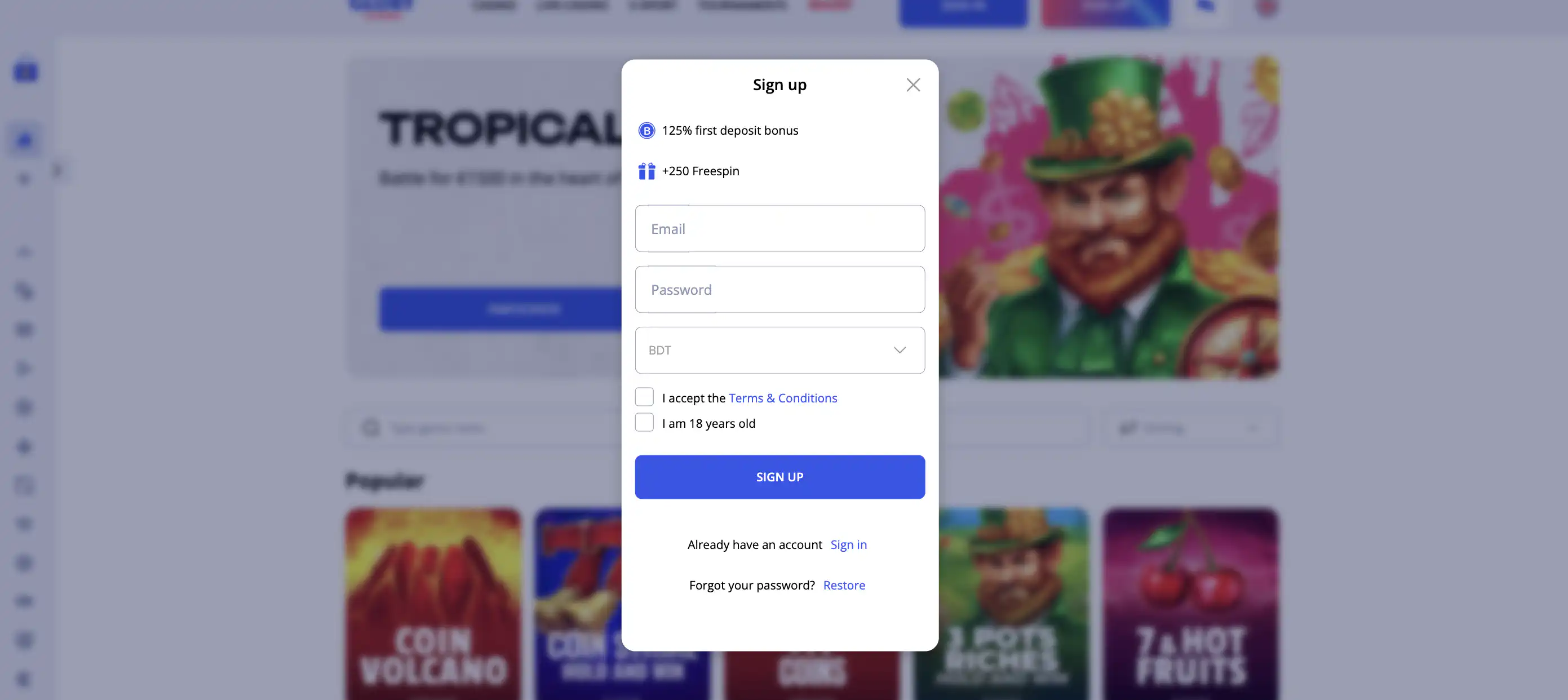Click the Sign in link
This screenshot has height=700, width=1568.
tap(848, 544)
